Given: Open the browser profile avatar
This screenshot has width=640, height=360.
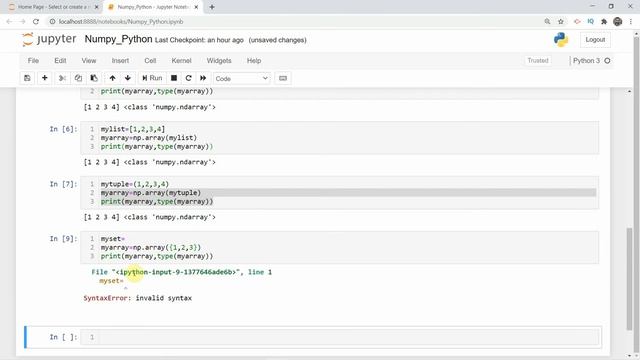Looking at the screenshot, I should coord(618,22).
